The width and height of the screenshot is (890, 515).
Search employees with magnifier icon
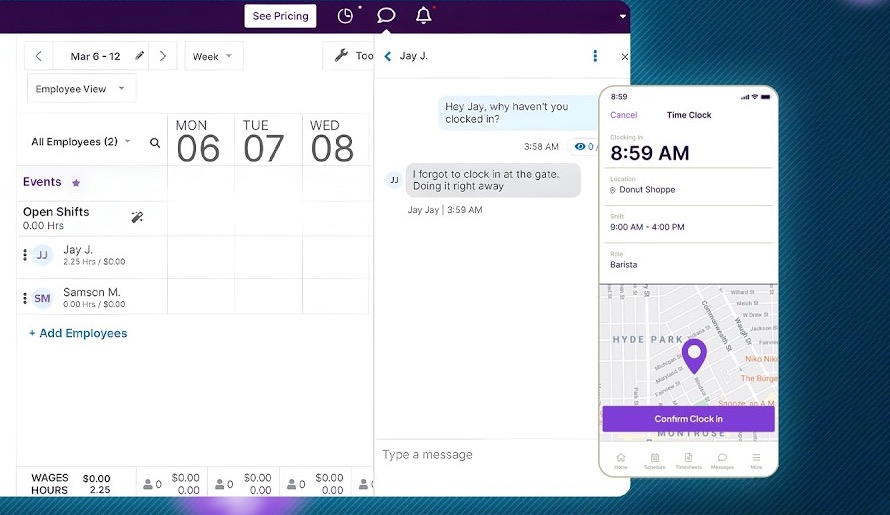click(x=155, y=143)
